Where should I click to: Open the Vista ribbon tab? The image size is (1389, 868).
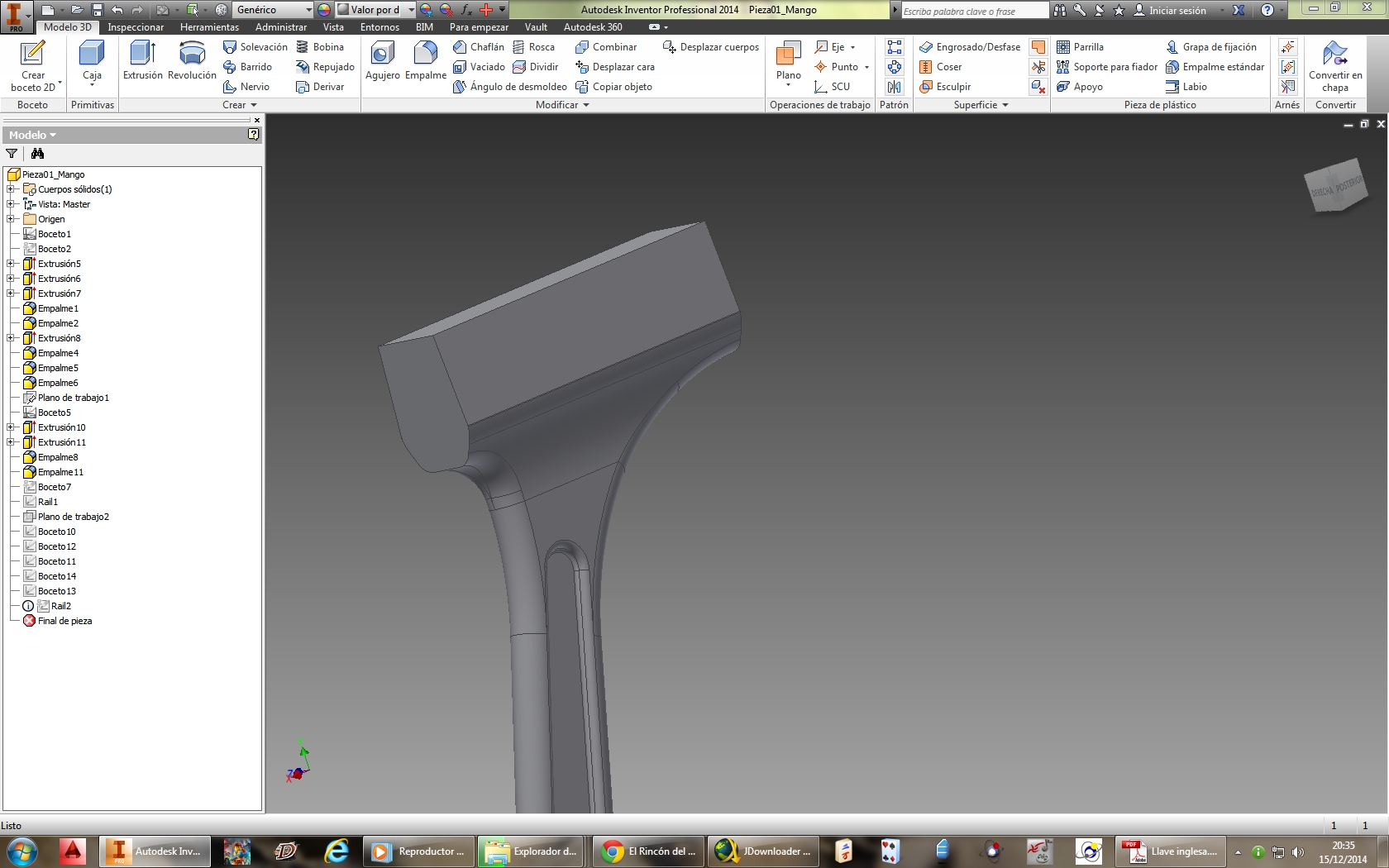tap(333, 27)
